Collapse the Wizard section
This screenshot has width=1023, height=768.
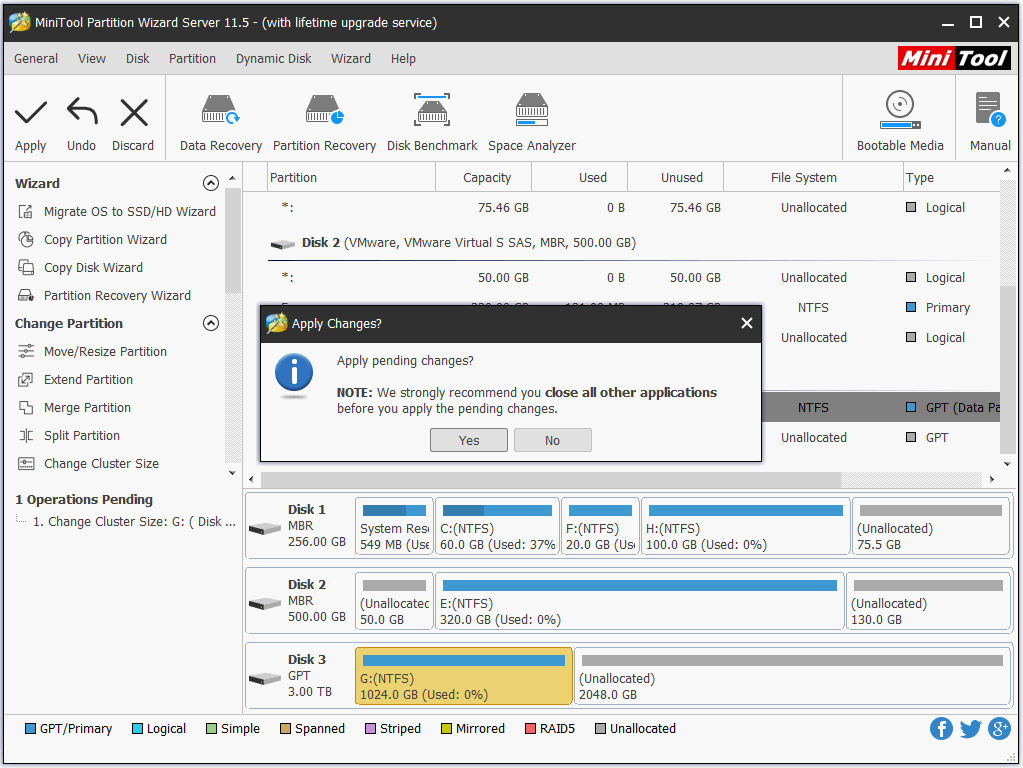[211, 183]
